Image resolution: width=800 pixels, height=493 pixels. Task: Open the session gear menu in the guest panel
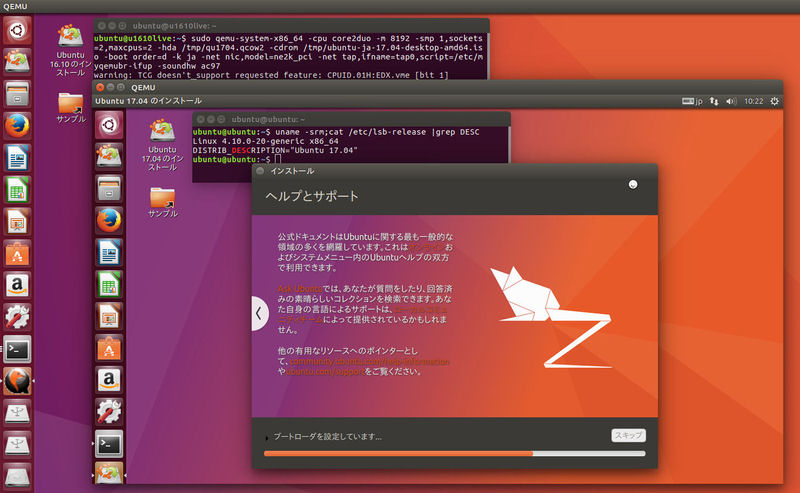pyautogui.click(x=774, y=101)
